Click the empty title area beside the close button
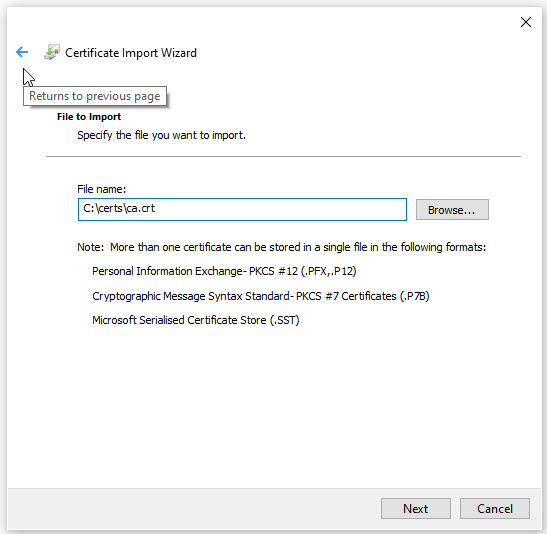The width and height of the screenshot is (547, 534). [349, 22]
